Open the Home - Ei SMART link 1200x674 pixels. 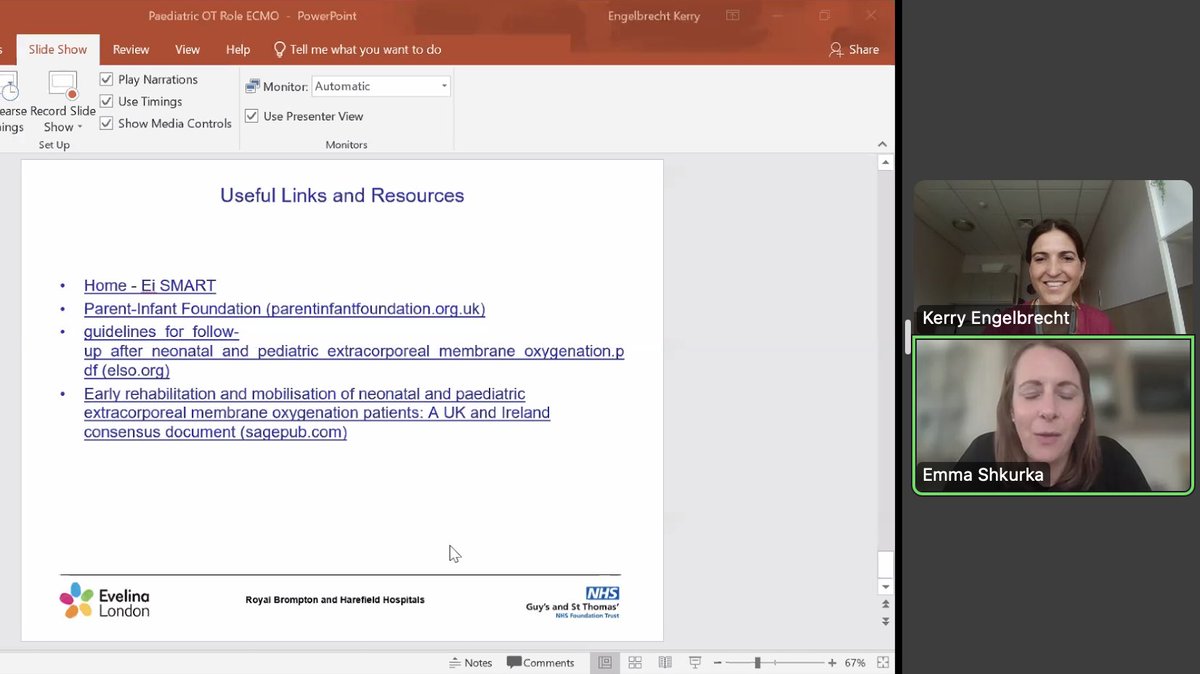point(150,285)
